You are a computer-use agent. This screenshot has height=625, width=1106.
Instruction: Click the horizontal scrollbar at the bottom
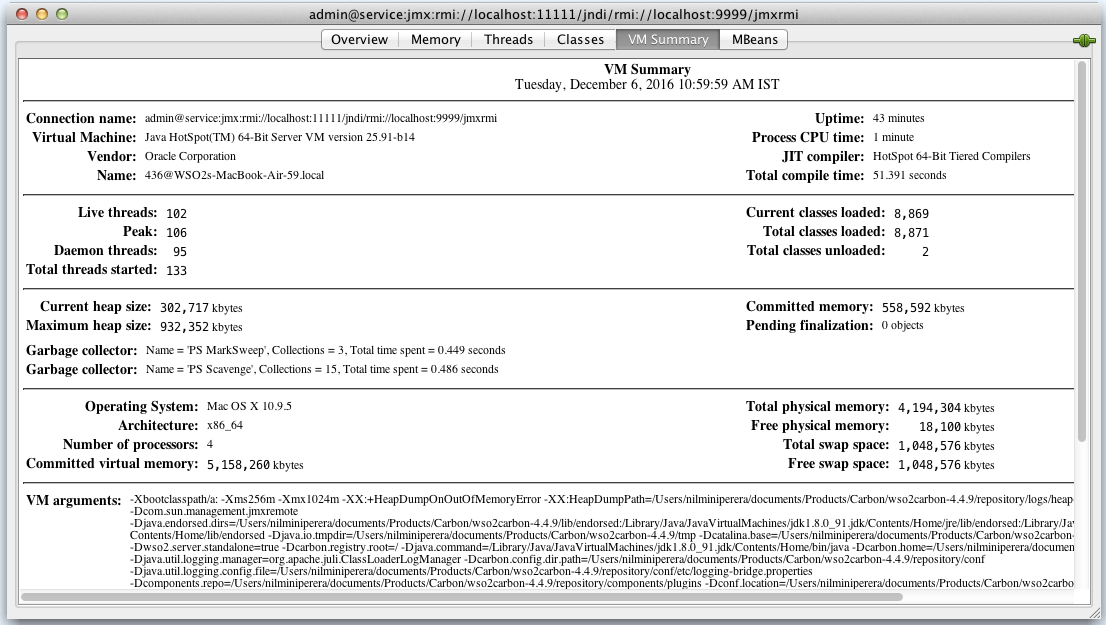[x=461, y=597]
